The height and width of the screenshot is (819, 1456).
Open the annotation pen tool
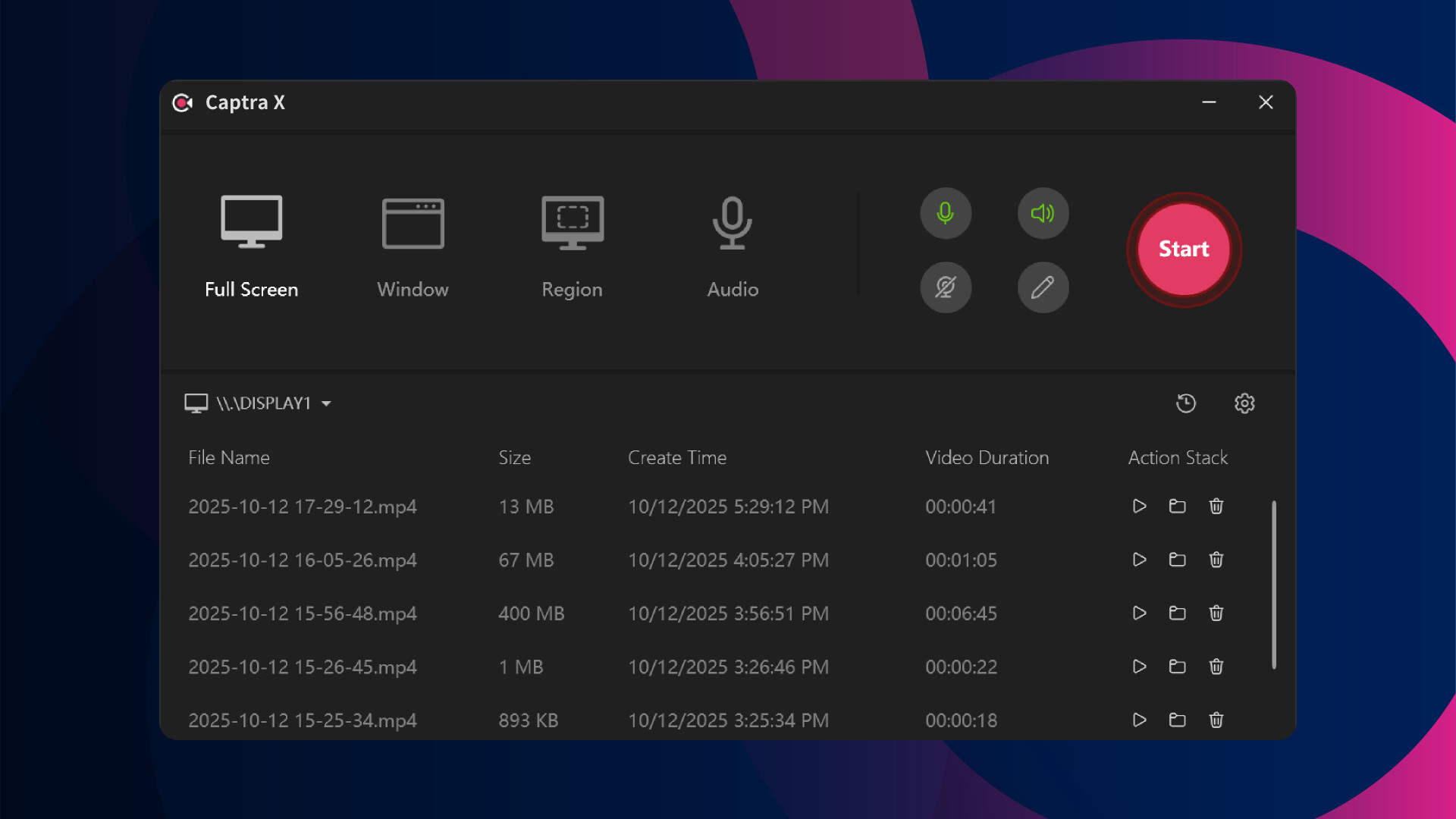(1043, 287)
